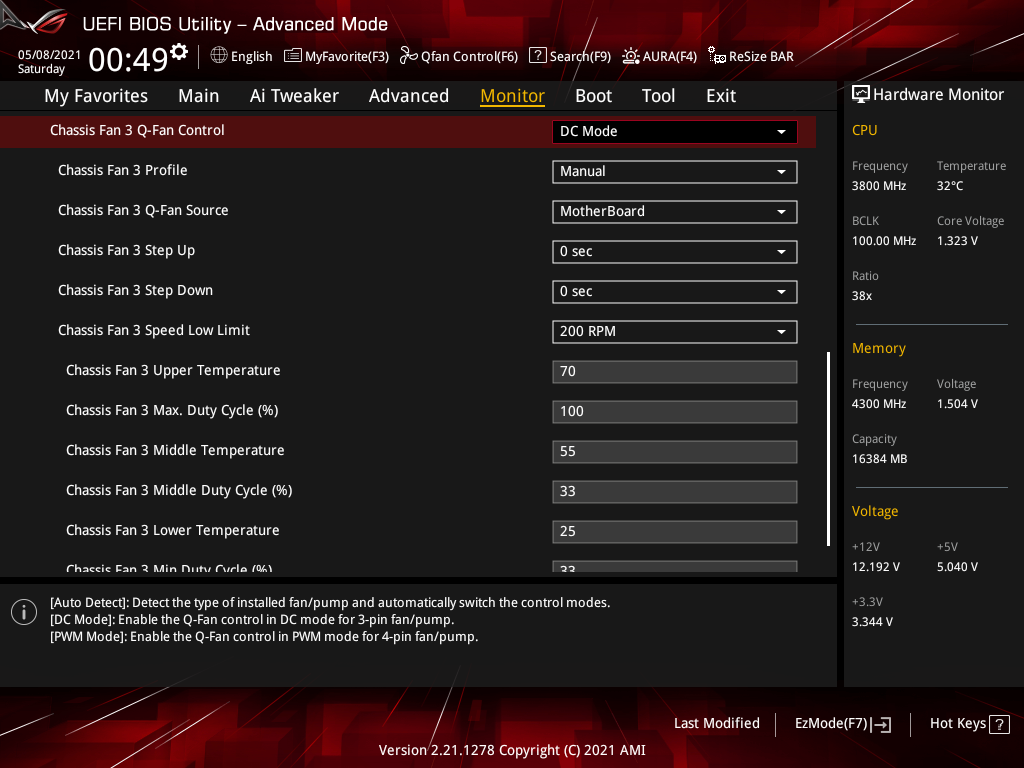Open the Chassis Fan 3 Profile dropdown
Viewport: 1024px width, 768px height.
click(x=675, y=172)
